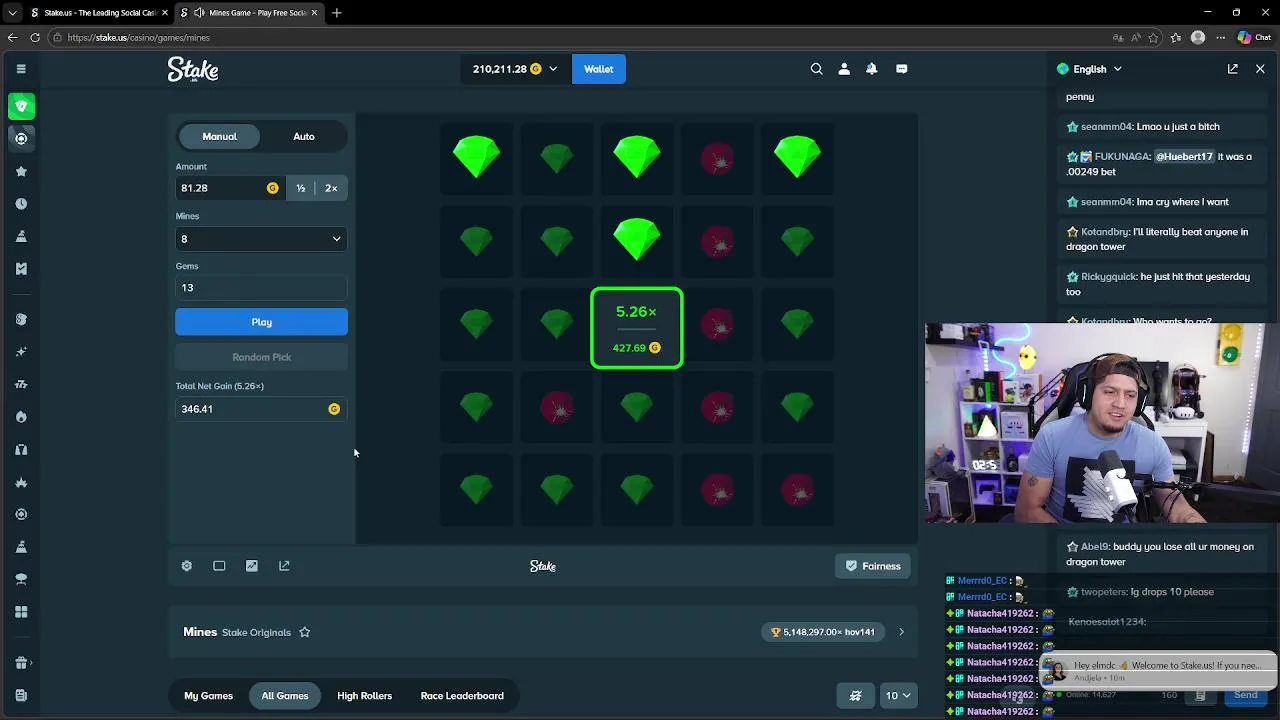This screenshot has height=720, width=1280.
Task: Open the sidebar gift icon
Action: tap(21, 662)
